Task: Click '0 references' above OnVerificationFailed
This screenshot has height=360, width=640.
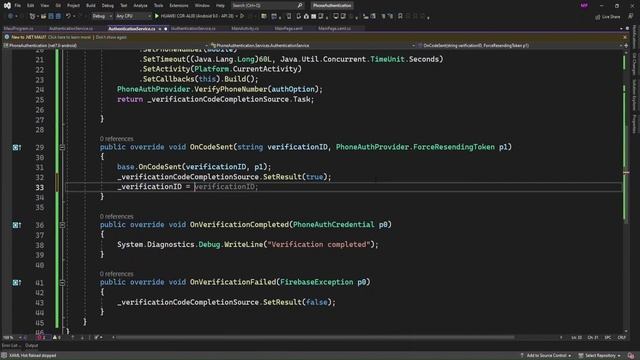Action: tap(116, 274)
